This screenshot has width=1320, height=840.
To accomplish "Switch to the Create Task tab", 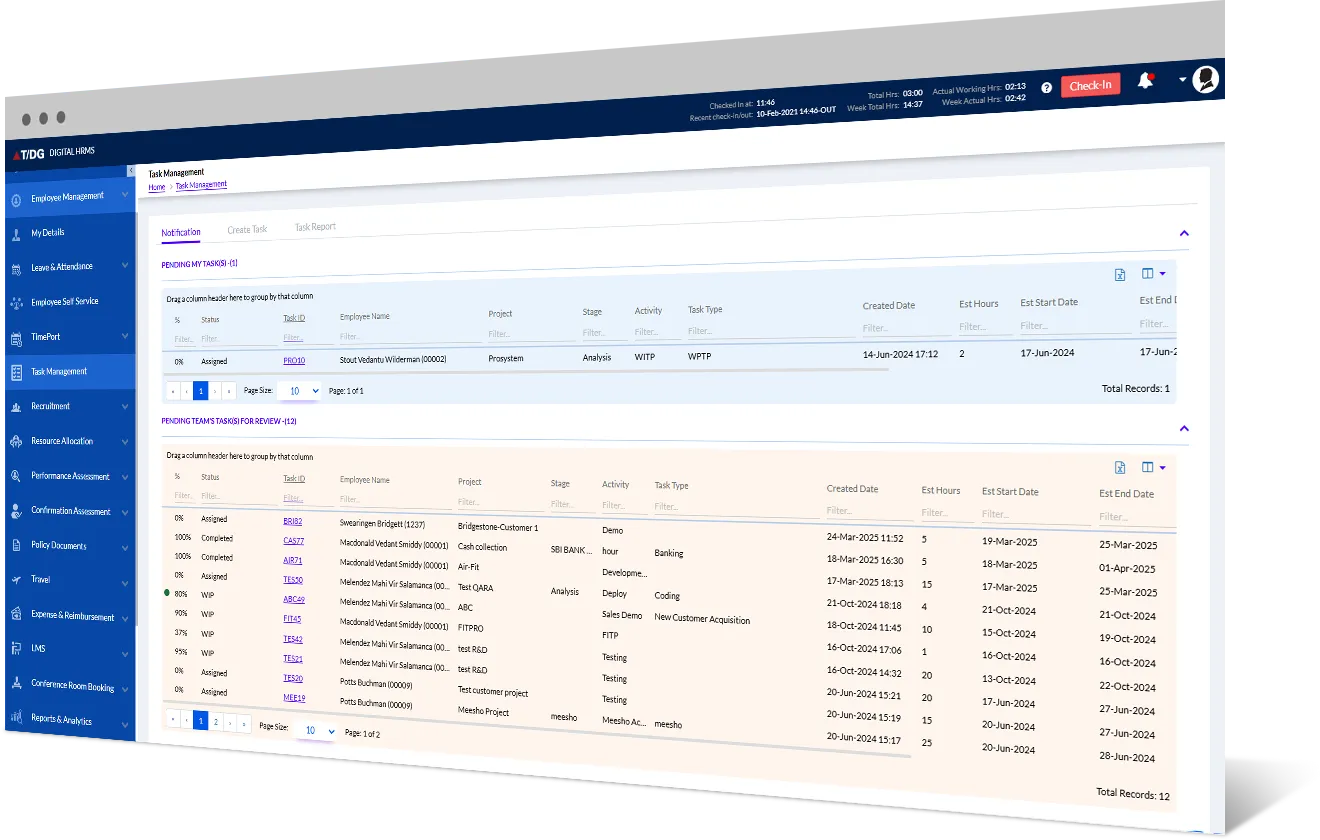I will click(247, 230).
